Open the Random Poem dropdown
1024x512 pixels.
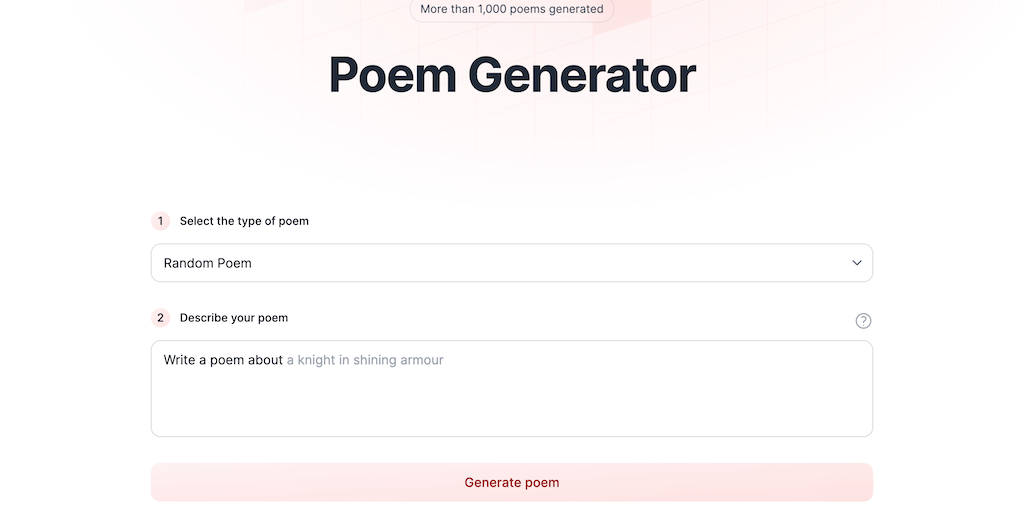point(511,263)
